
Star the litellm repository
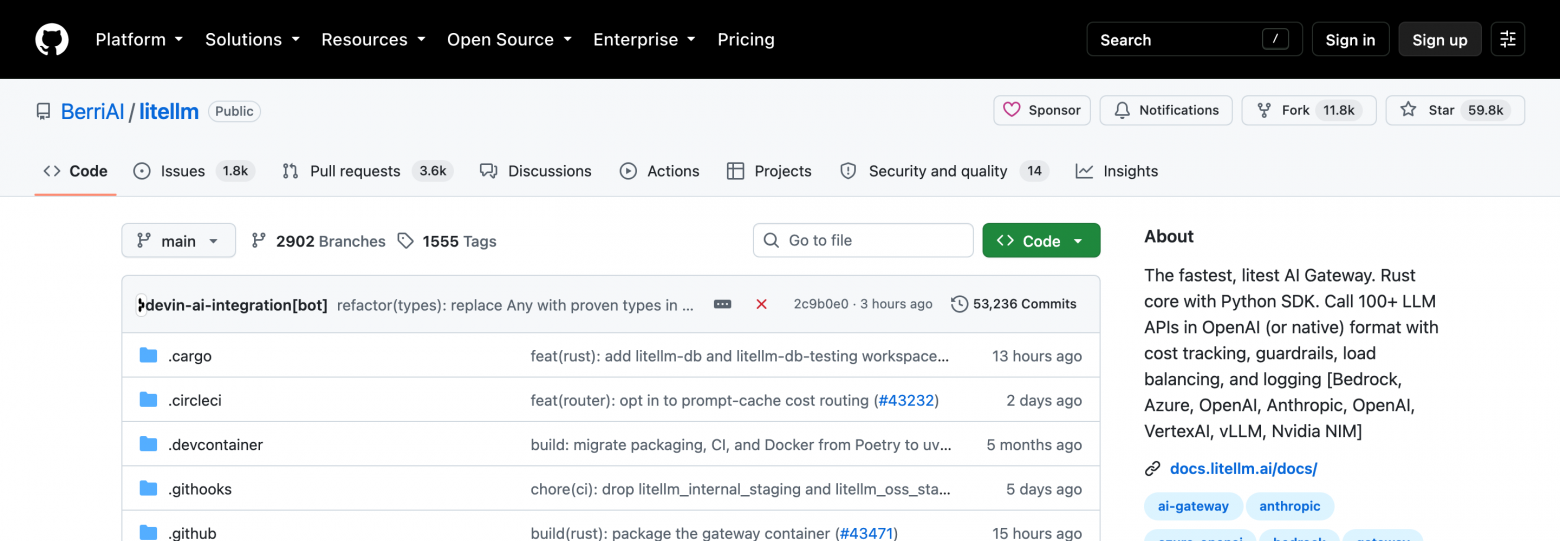click(x=1455, y=110)
